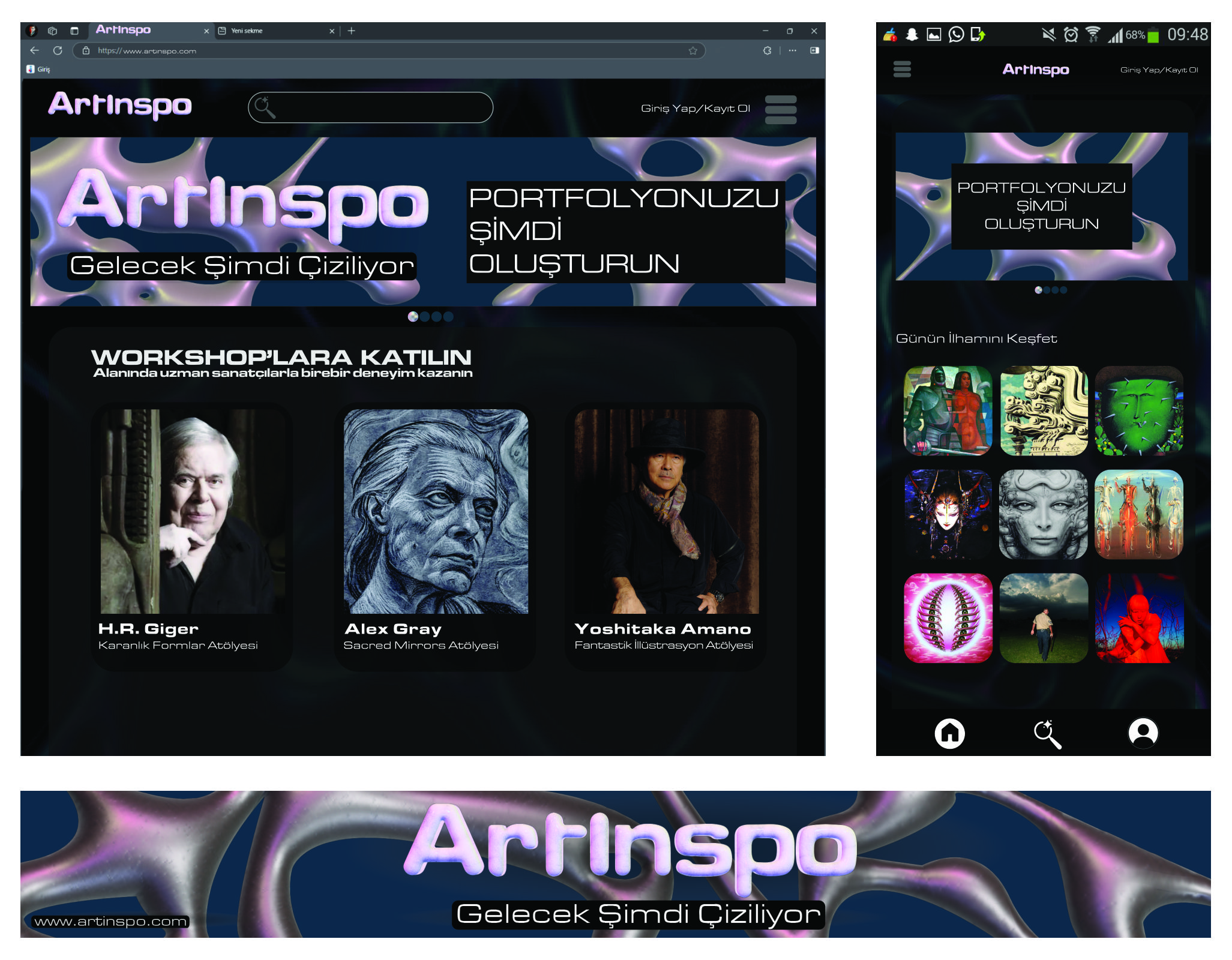Click the browser back arrow

35,50
